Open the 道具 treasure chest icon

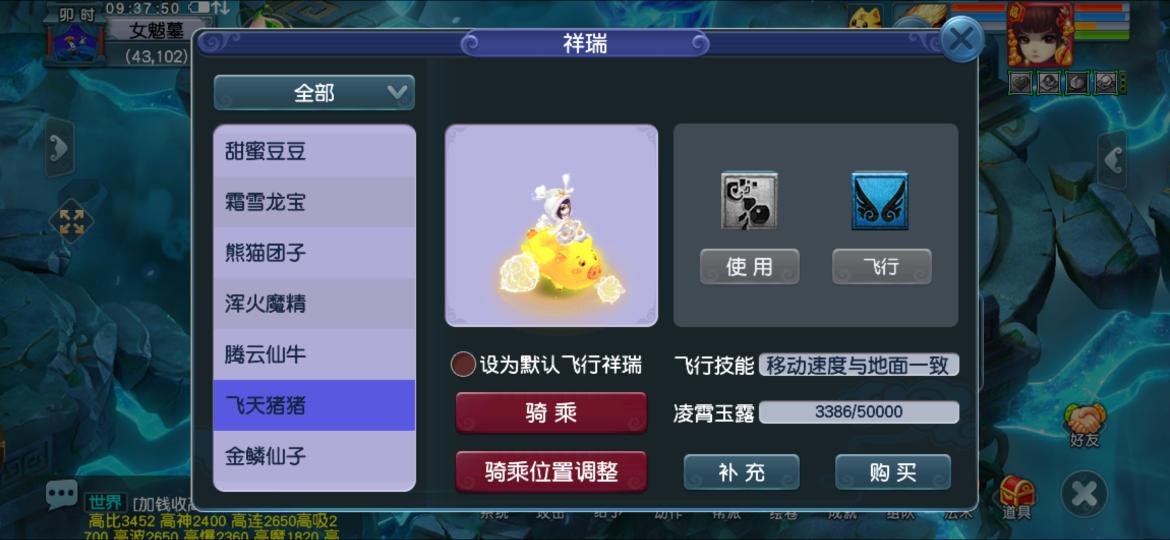tap(1016, 497)
